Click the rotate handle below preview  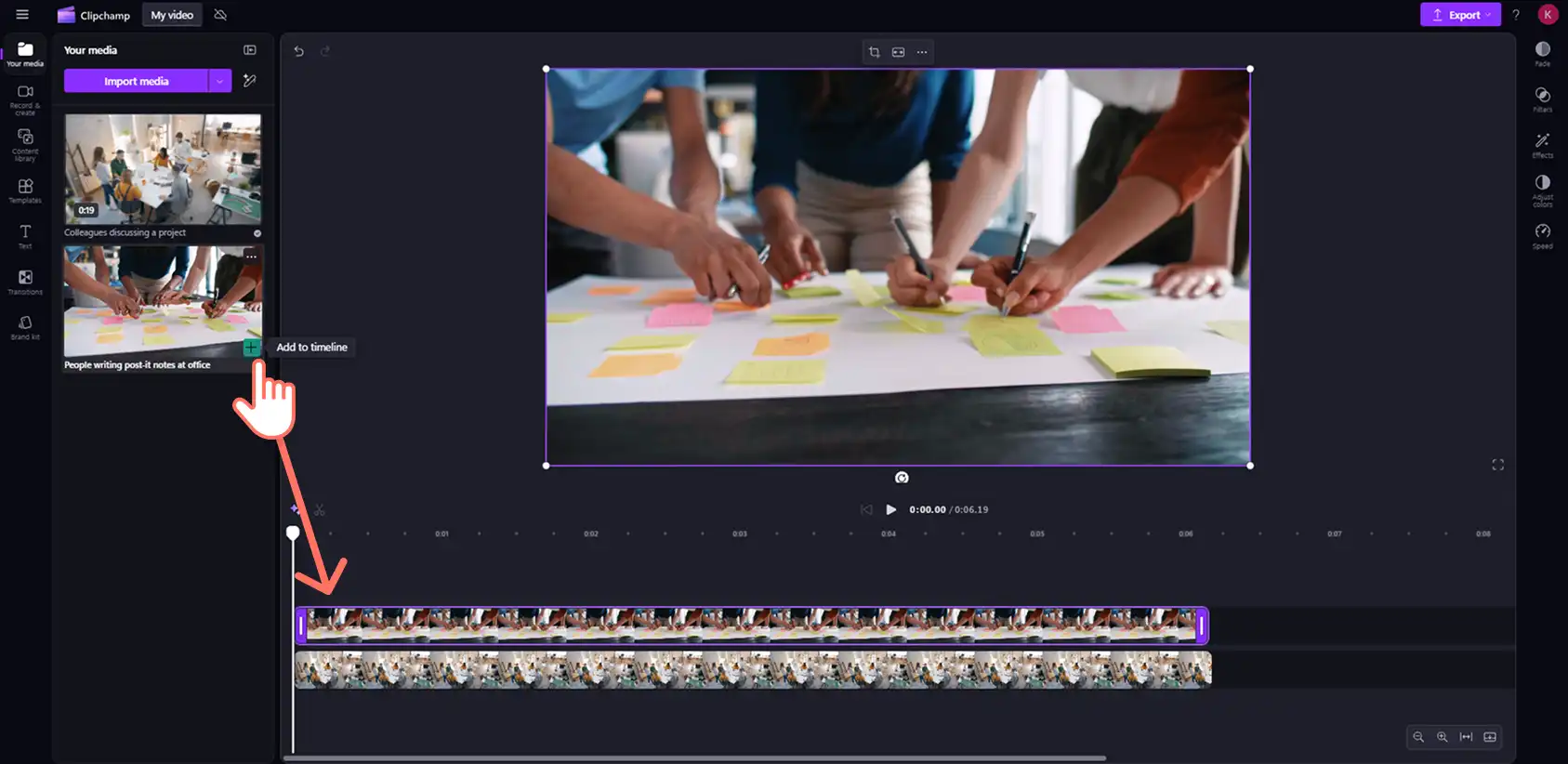(902, 478)
